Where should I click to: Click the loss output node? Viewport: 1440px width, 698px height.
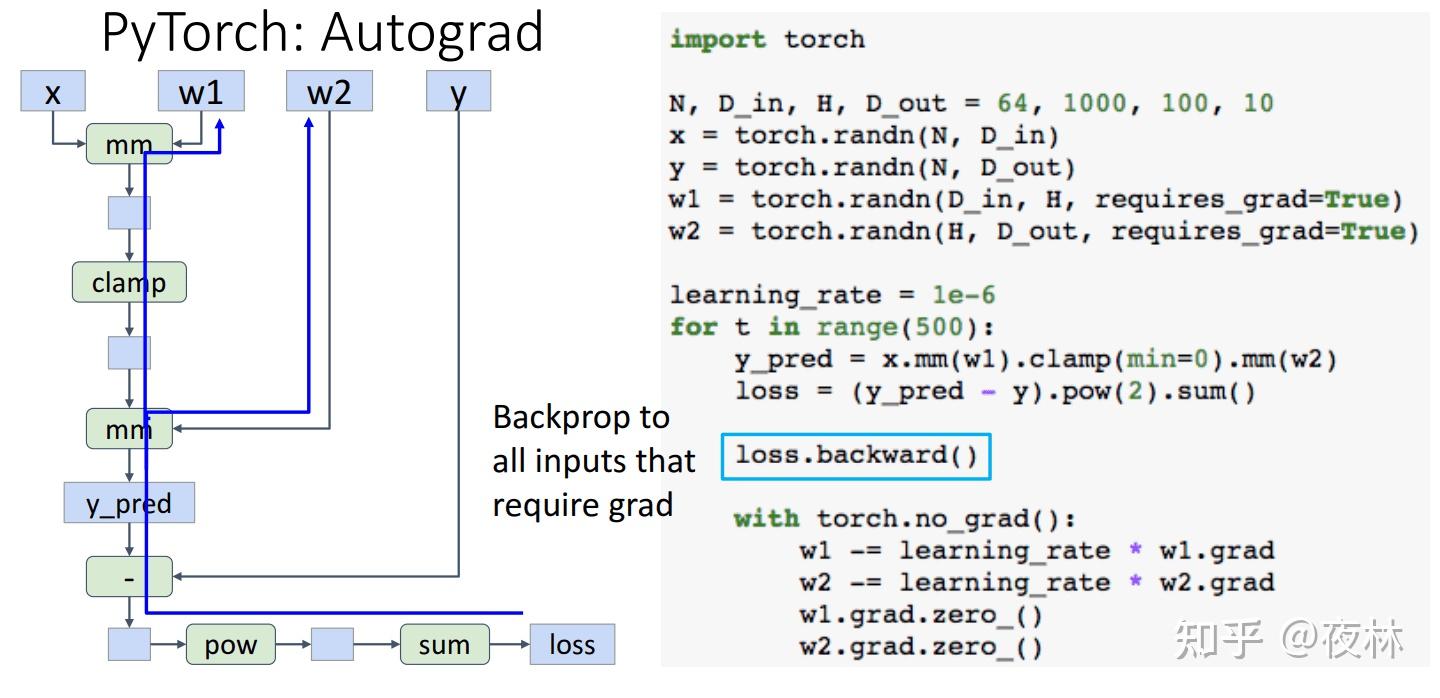tap(572, 645)
